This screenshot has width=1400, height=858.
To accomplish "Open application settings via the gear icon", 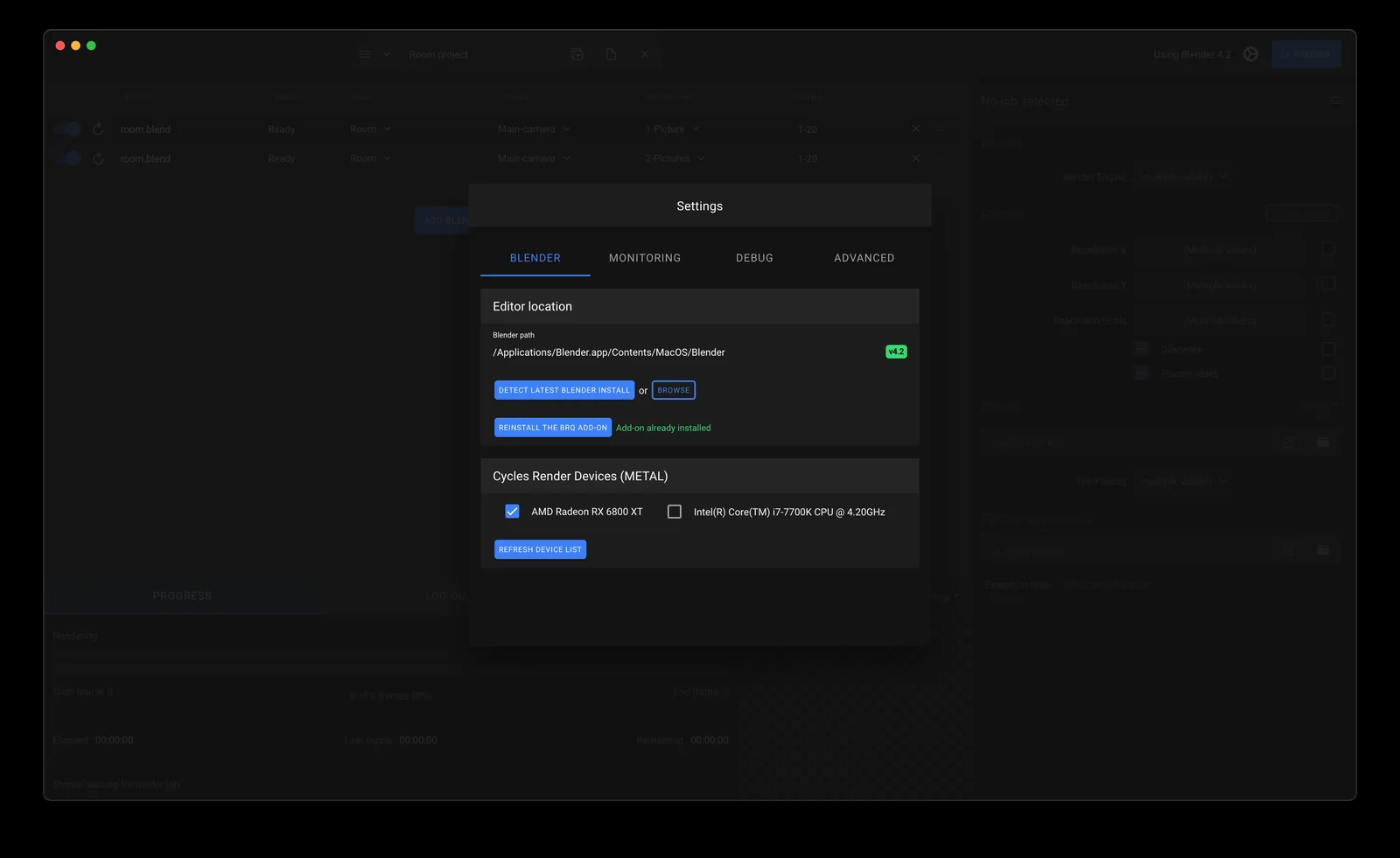I will pos(1250,53).
